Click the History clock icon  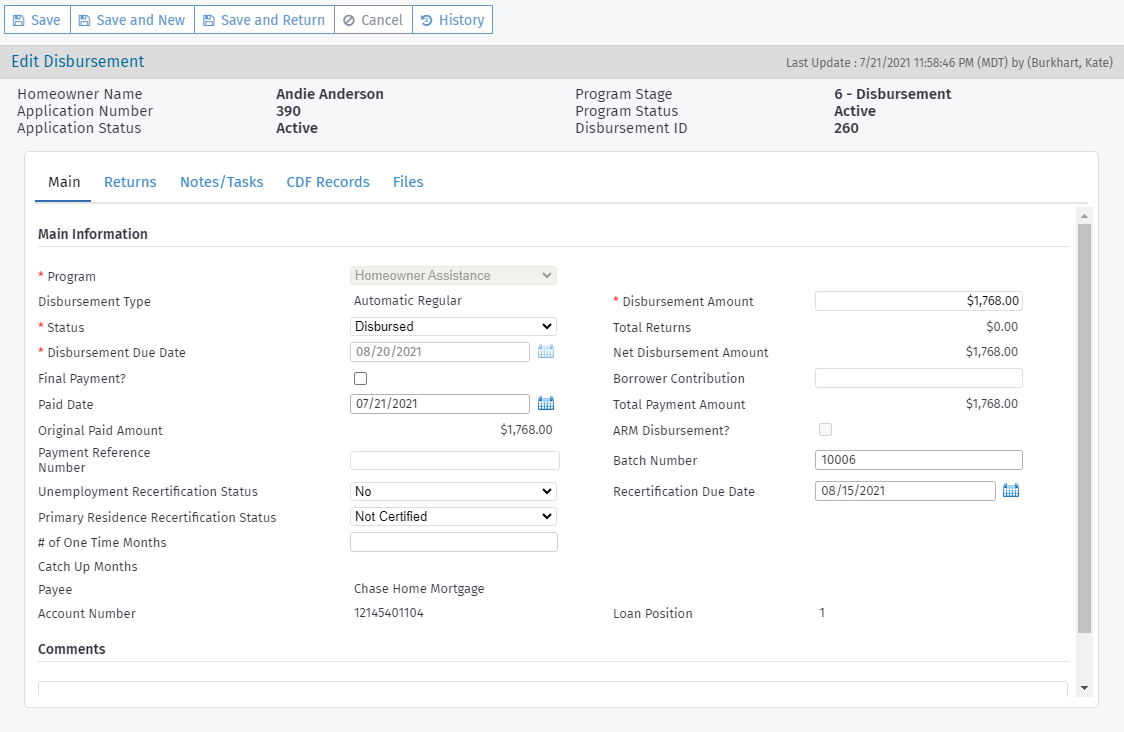tap(424, 19)
